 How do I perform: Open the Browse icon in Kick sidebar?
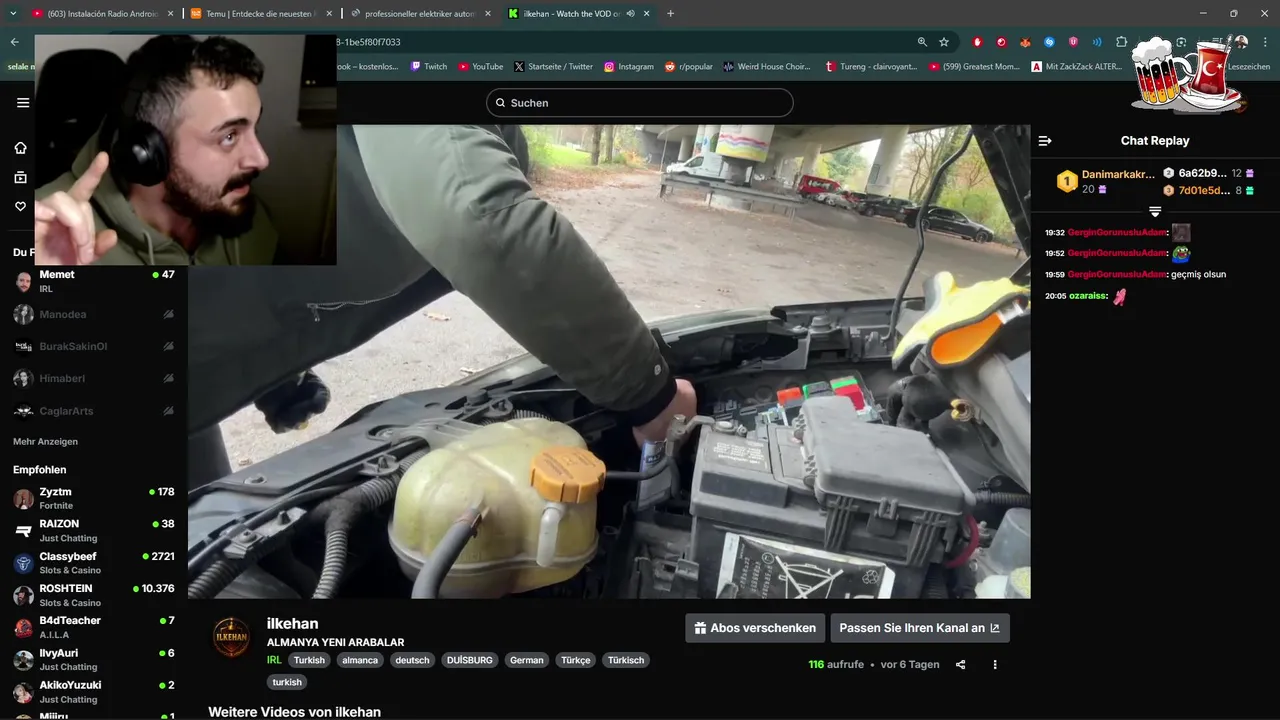20,177
